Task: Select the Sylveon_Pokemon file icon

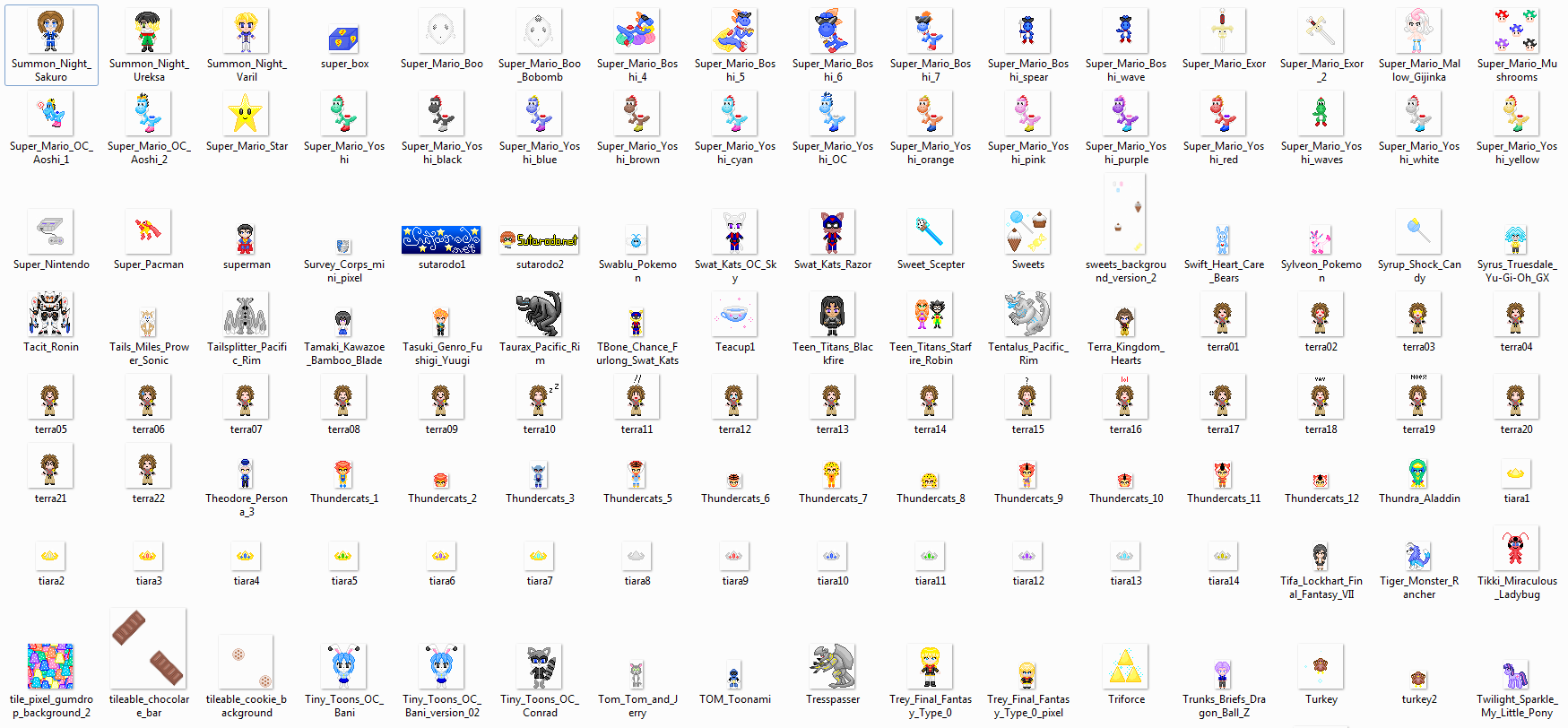Action: (1321, 240)
